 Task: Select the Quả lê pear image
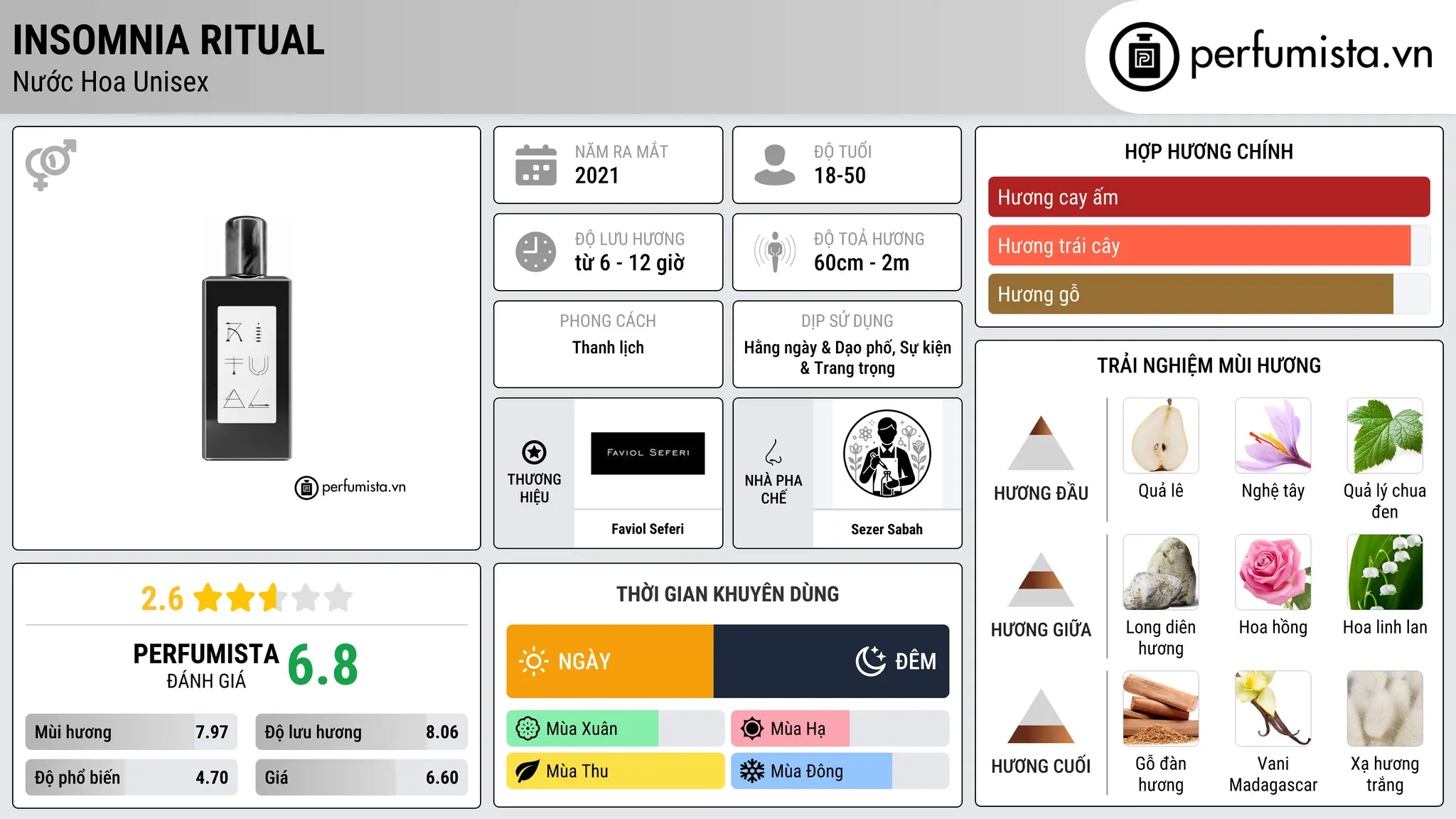pos(1161,436)
